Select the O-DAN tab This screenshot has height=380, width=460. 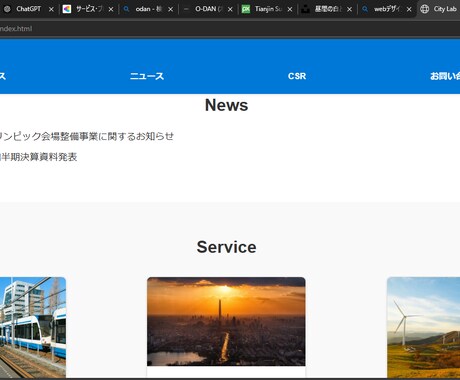pos(208,9)
